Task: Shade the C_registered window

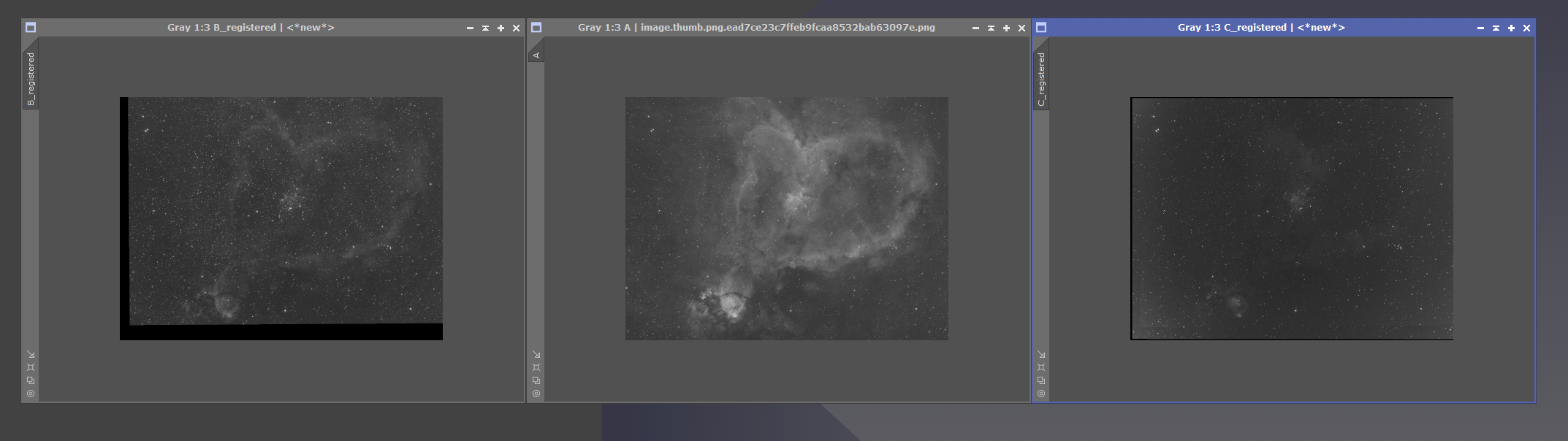Action: click(x=1496, y=28)
